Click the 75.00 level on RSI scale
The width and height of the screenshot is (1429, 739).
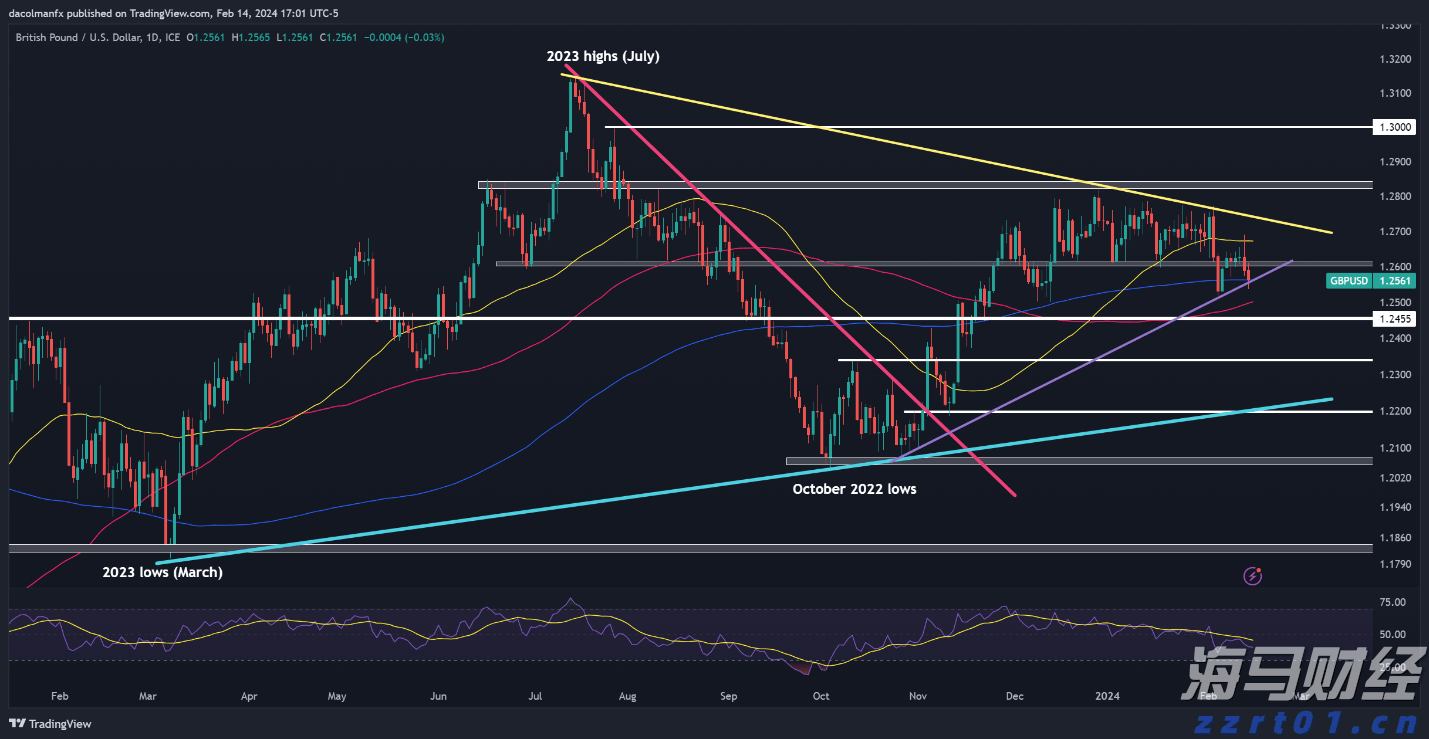(x=1393, y=602)
